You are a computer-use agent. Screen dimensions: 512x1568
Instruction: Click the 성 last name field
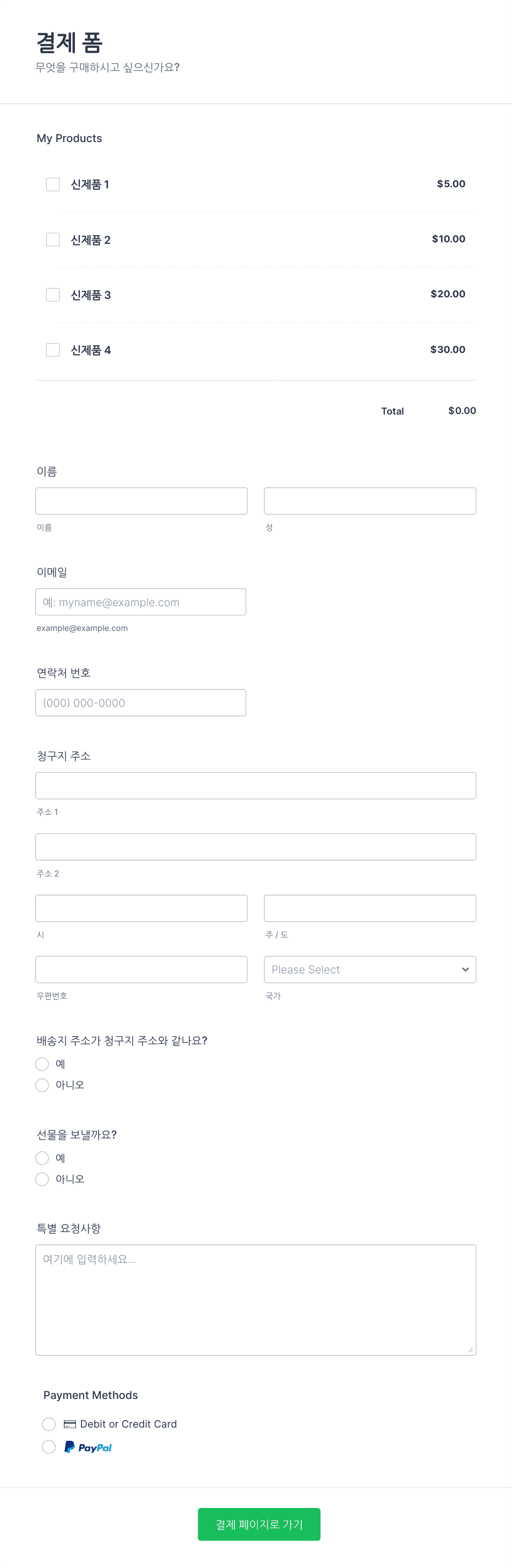(369, 500)
